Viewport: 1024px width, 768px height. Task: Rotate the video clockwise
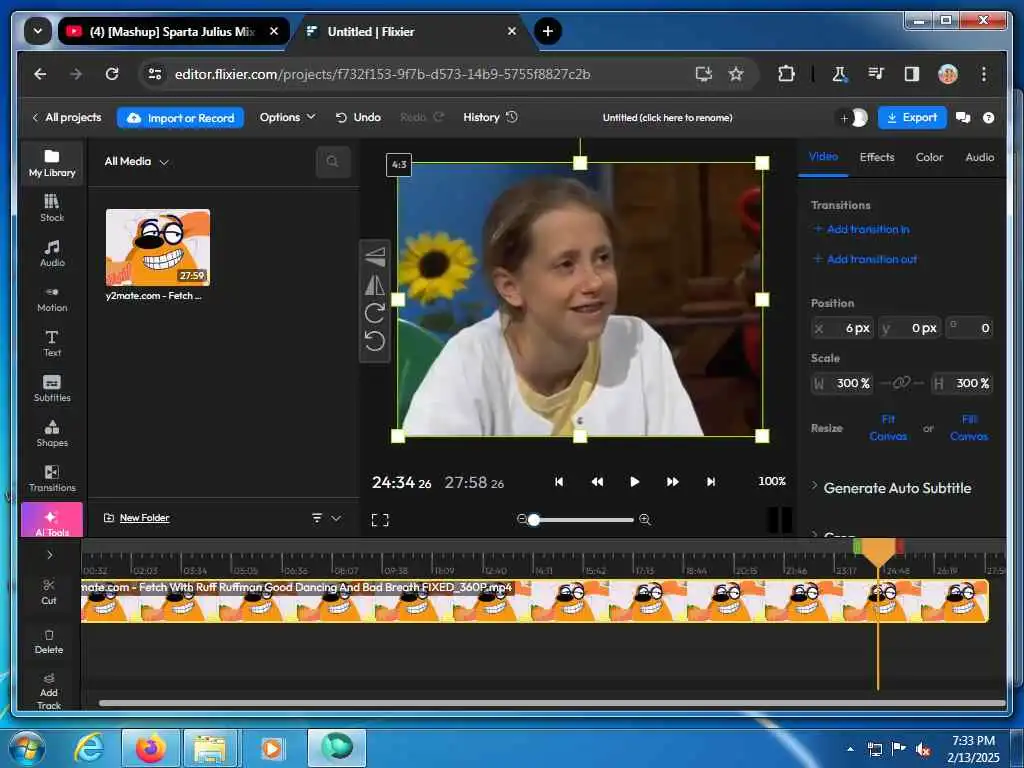[375, 313]
